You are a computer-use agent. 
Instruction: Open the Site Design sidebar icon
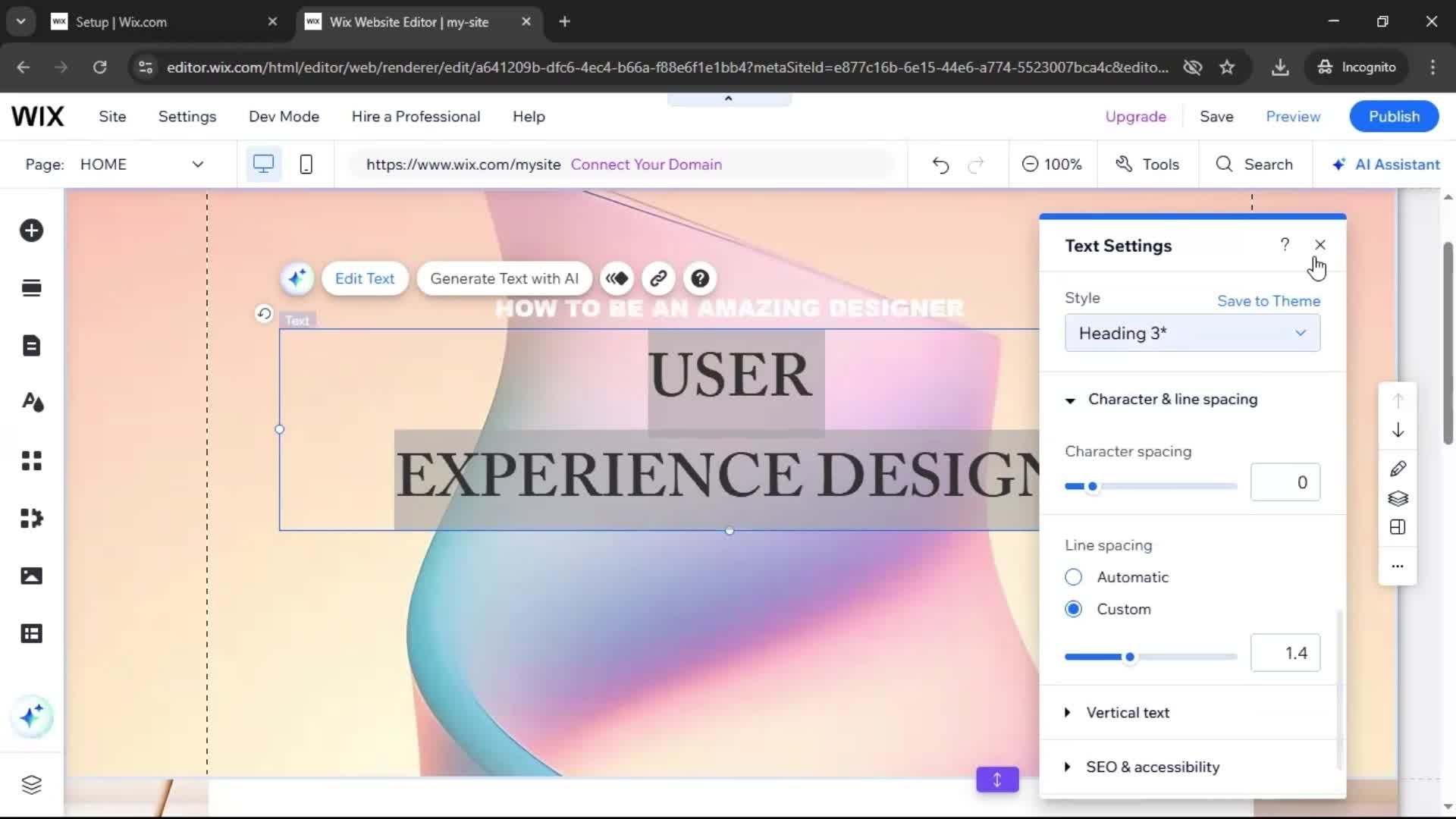[x=31, y=403]
